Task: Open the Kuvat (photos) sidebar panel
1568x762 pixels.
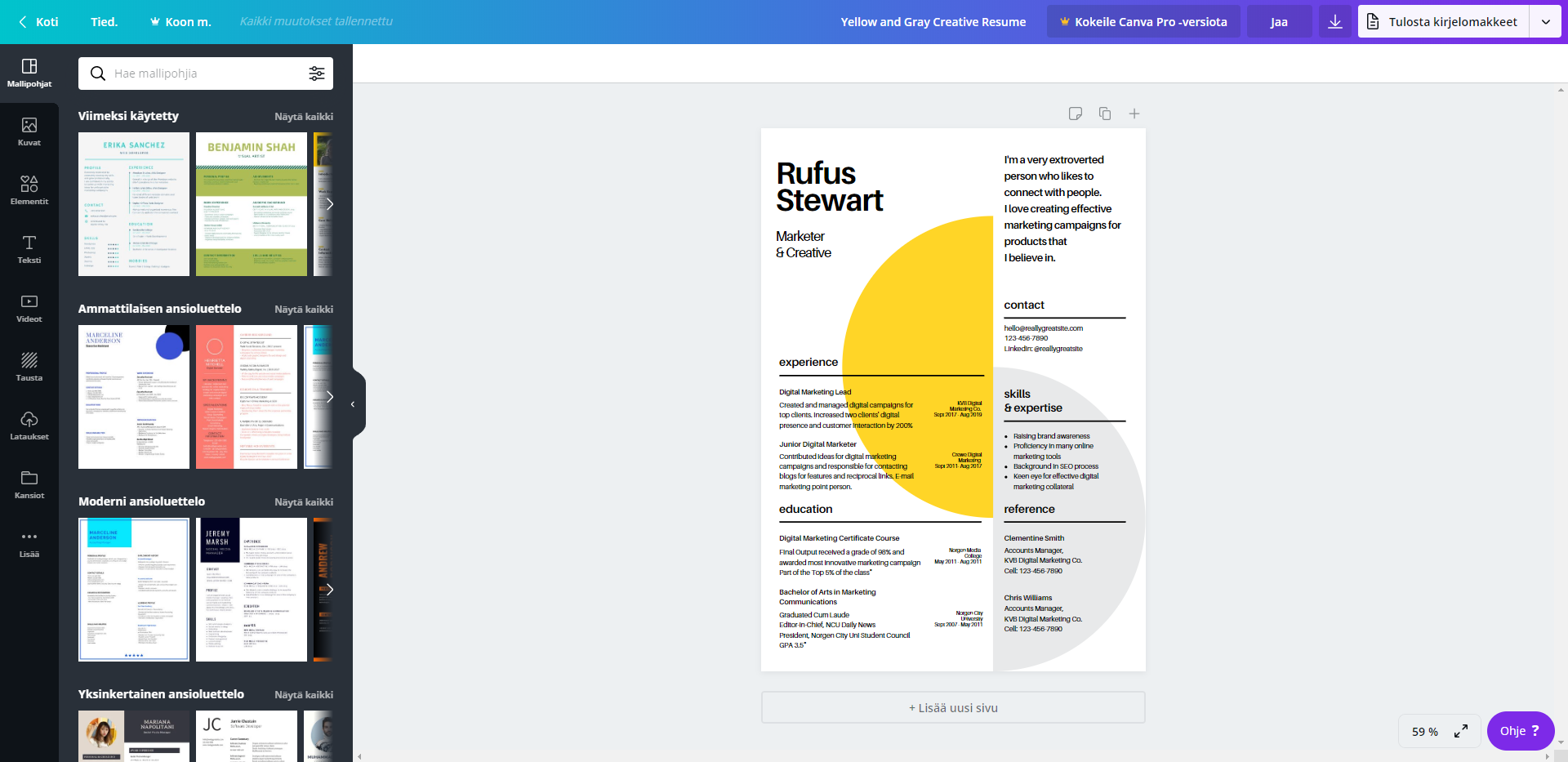Action: (x=29, y=131)
